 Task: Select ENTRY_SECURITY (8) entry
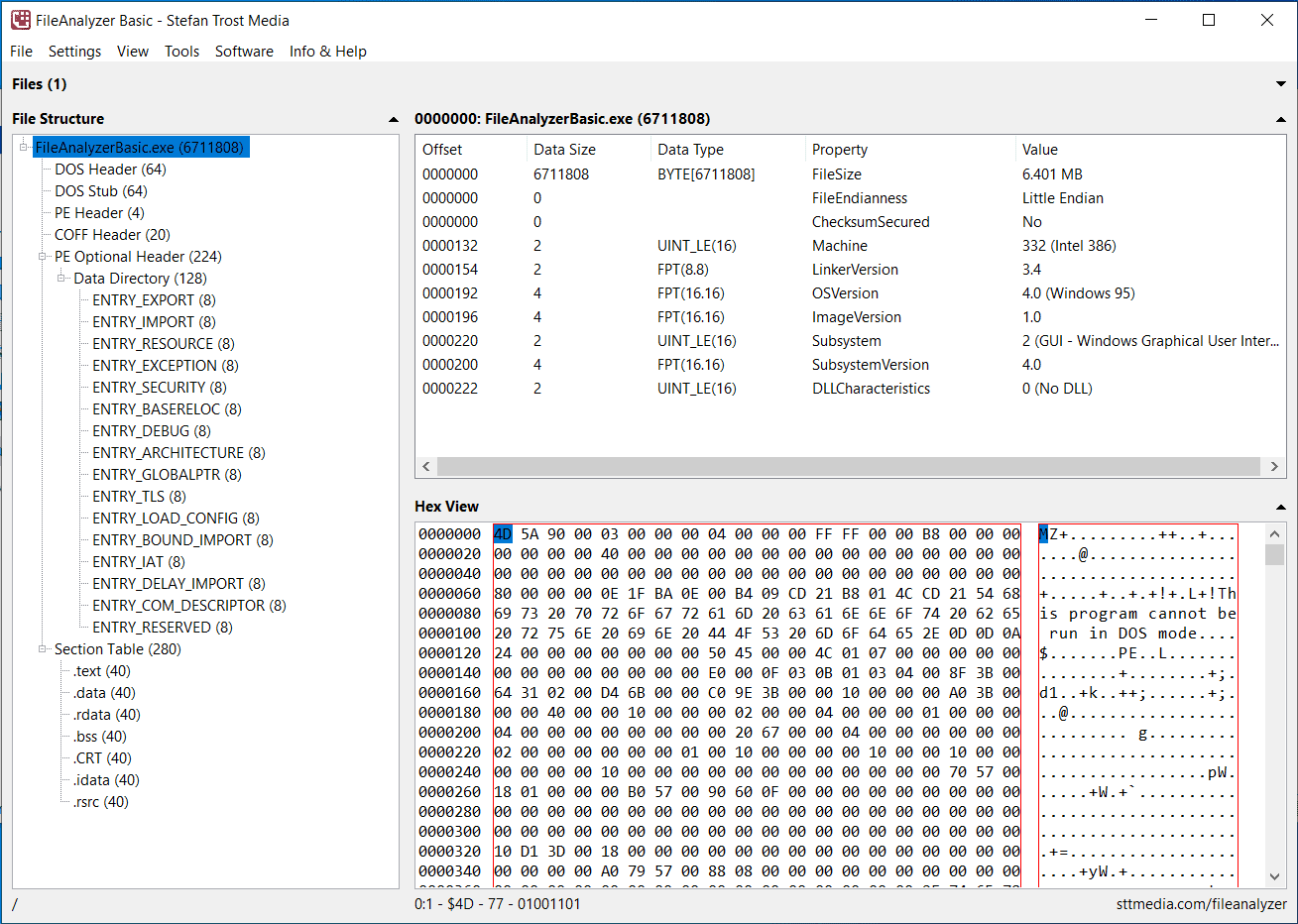click(x=160, y=388)
